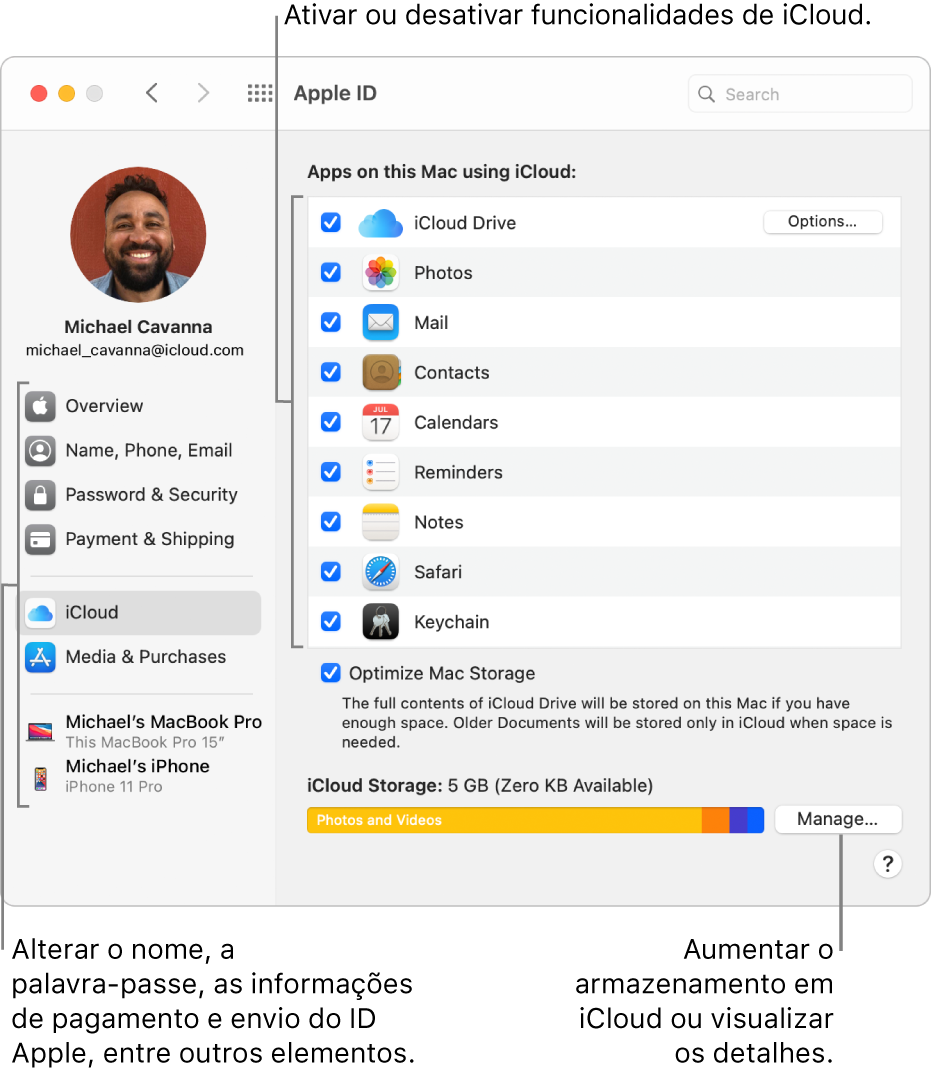Viewport: 931px width, 1077px height.
Task: Click the search magnifying glass icon
Action: click(x=706, y=94)
